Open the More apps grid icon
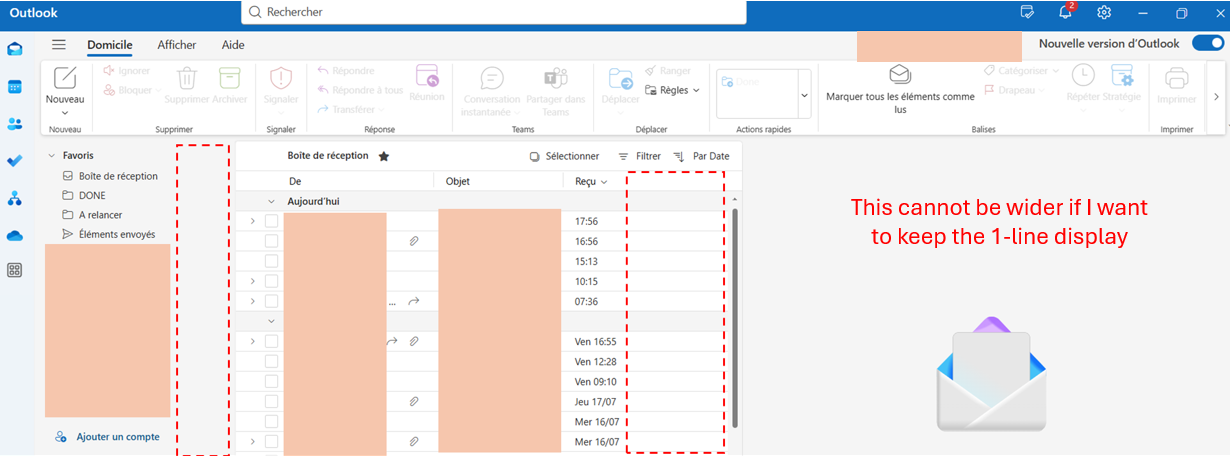 pyautogui.click(x=15, y=270)
